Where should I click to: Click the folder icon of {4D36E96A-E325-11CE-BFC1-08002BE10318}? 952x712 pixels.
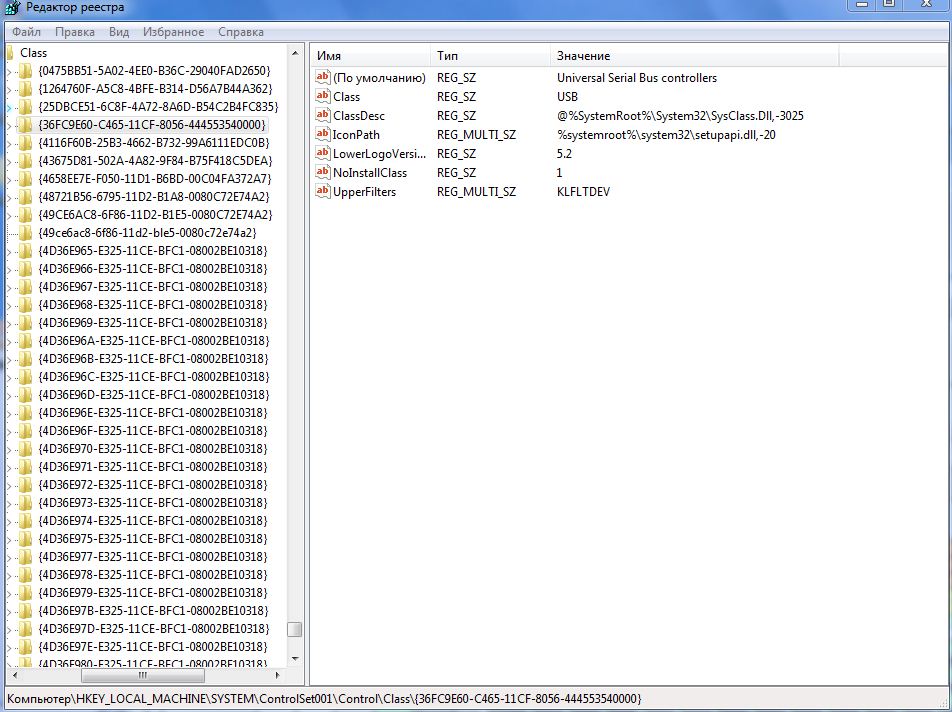(25, 341)
